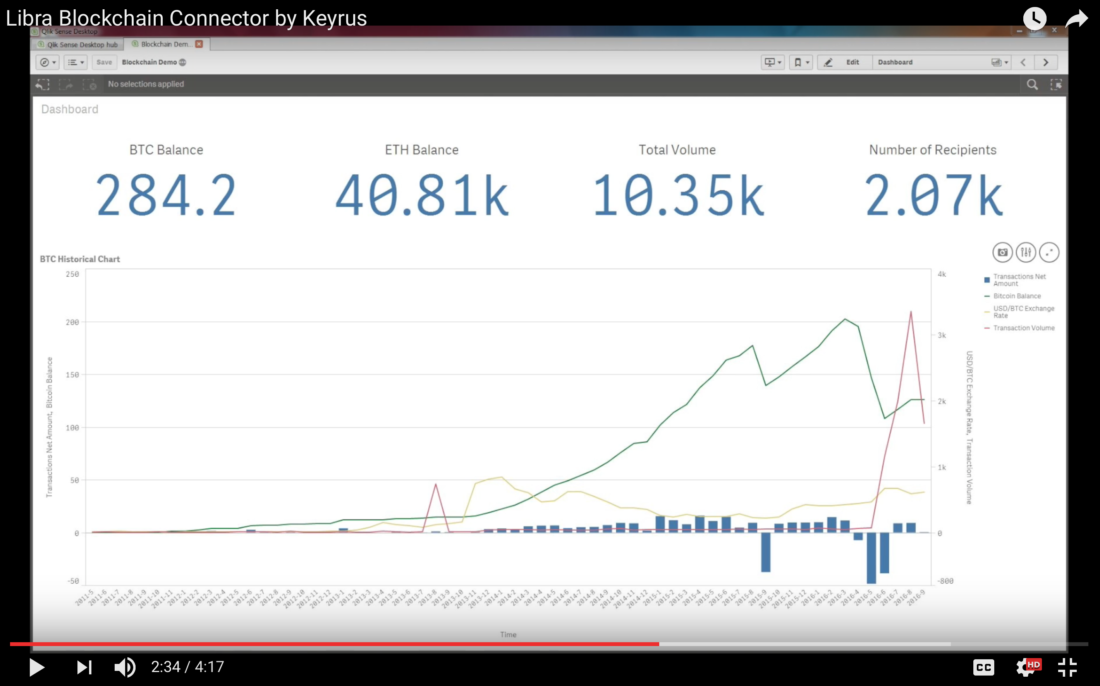Open YouTube video settings gear
Screen dimensions: 1100x686
tap(1027, 667)
